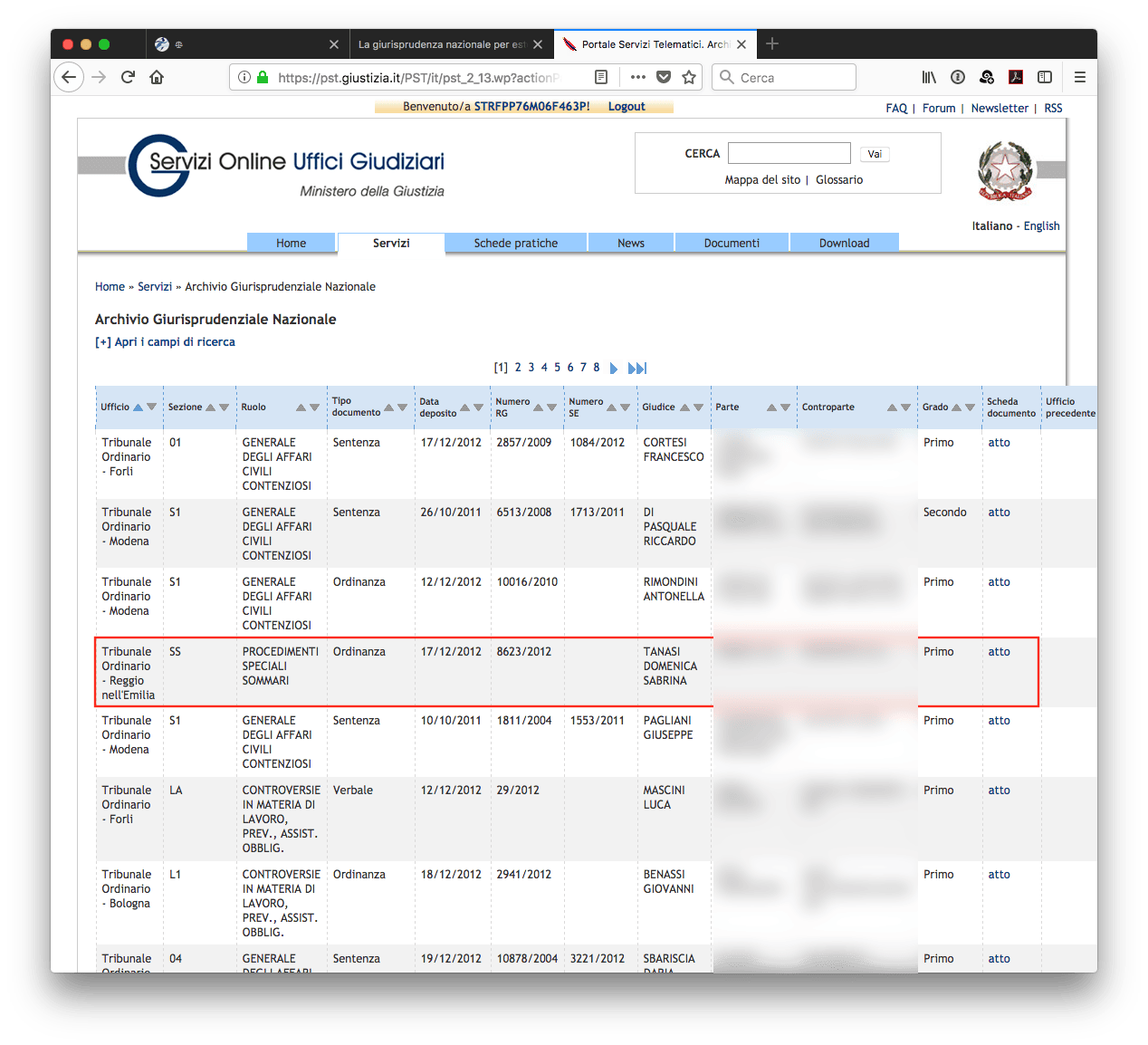Toggle the sidebar icon in Firefox toolbar
Image resolution: width=1148 pixels, height=1045 pixels.
1045,77
